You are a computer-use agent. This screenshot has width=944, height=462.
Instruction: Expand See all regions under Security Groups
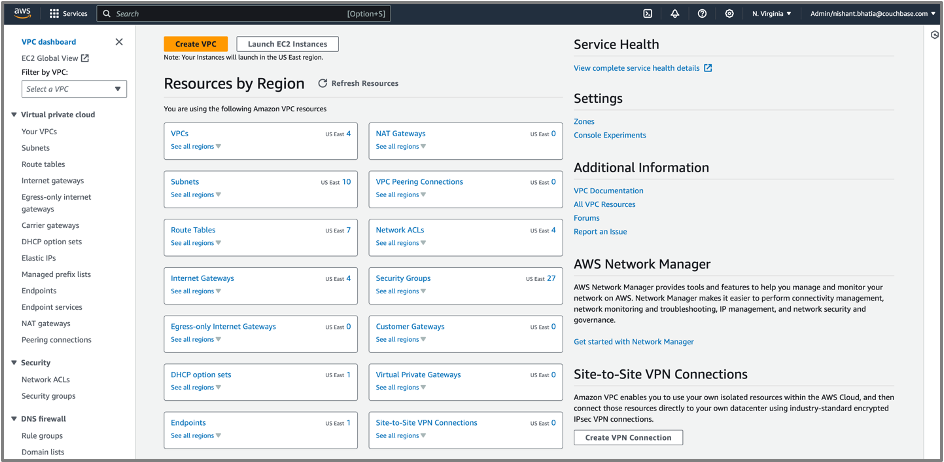click(400, 291)
